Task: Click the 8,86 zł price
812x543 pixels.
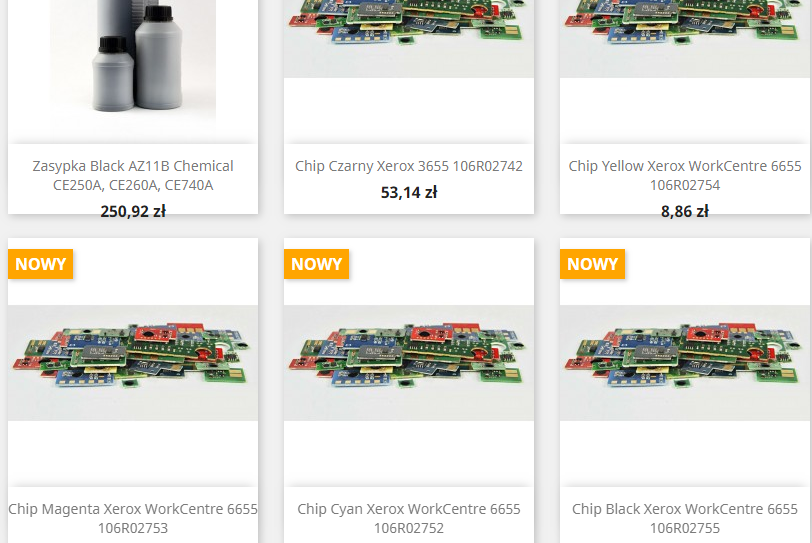Action: (x=685, y=211)
